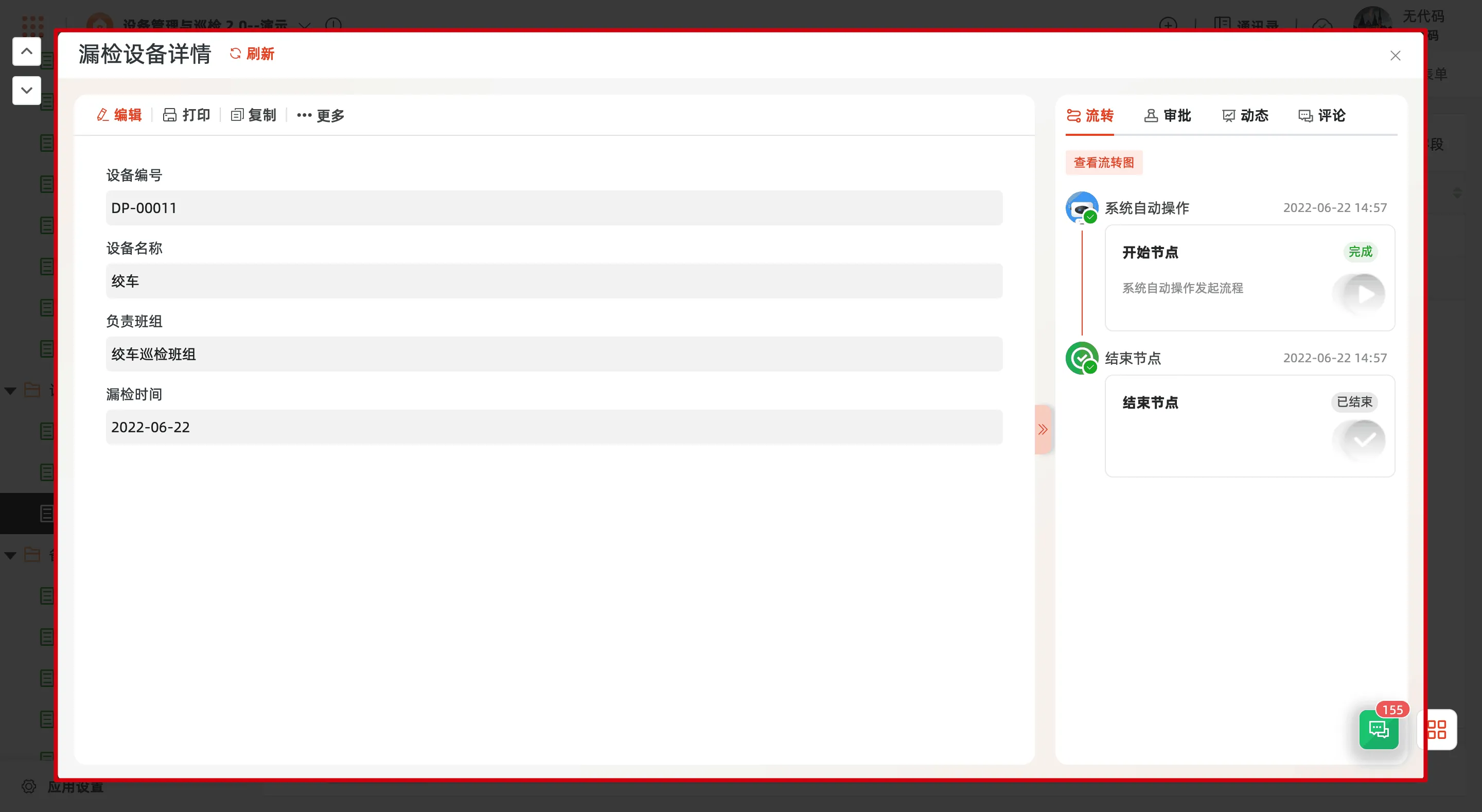Go to previous record with up arrow
1482x812 pixels.
pos(26,51)
